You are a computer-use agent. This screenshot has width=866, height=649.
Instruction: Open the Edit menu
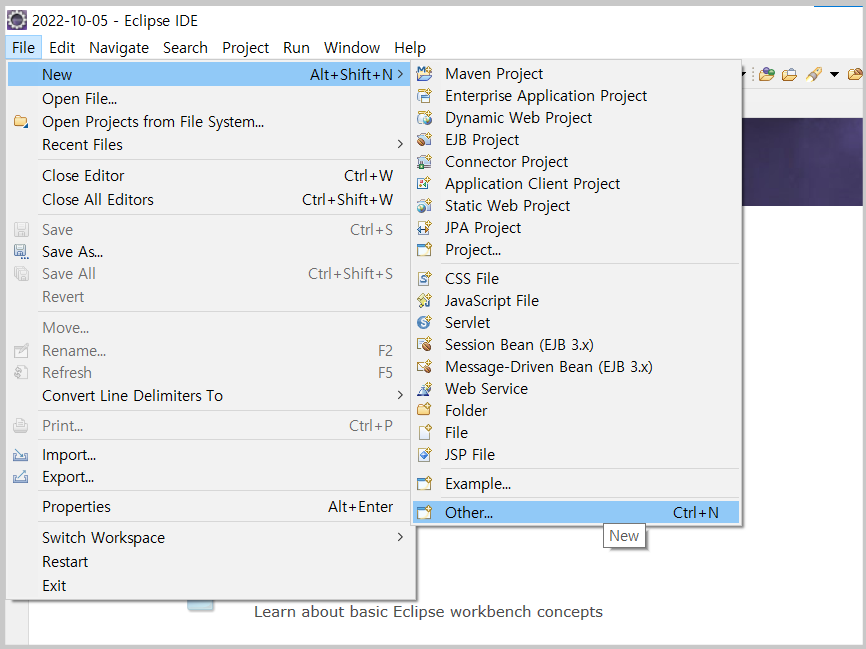click(62, 48)
